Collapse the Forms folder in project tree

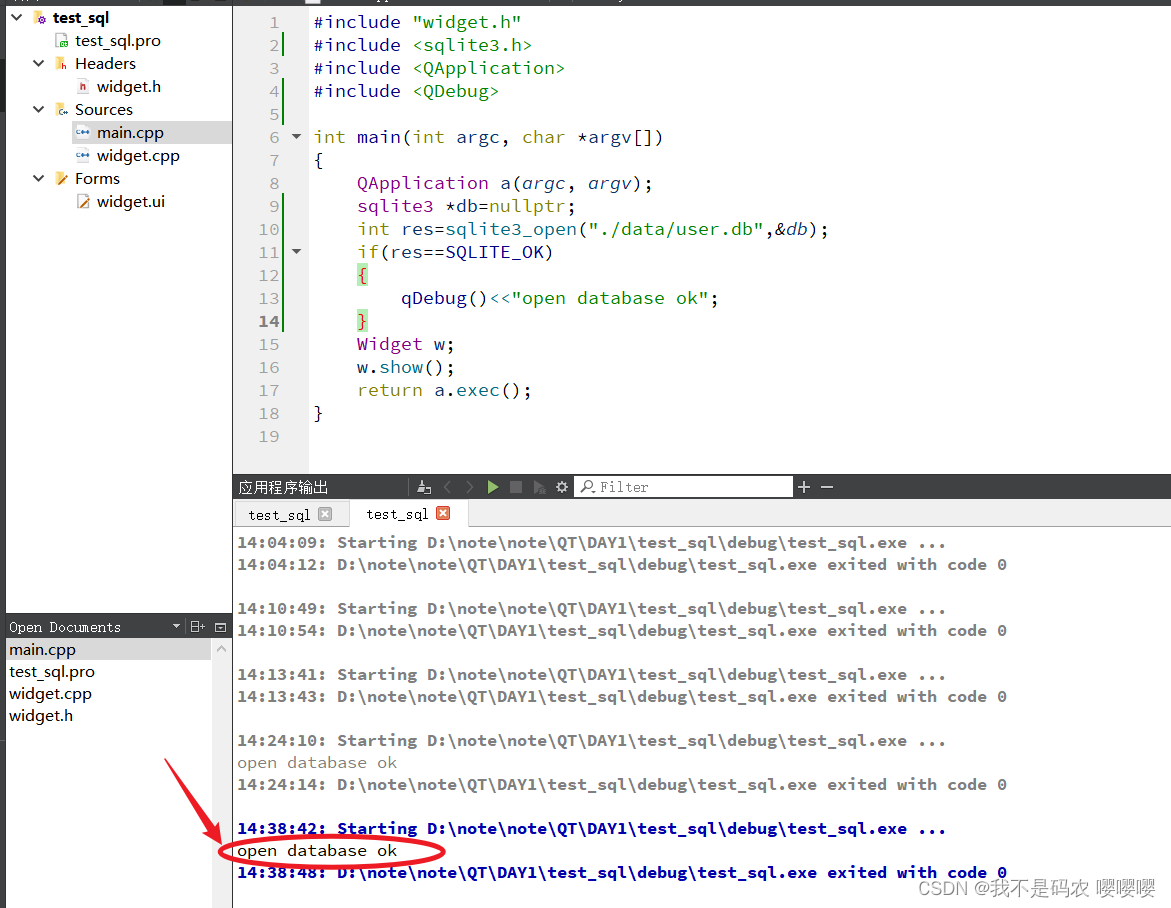click(x=38, y=178)
